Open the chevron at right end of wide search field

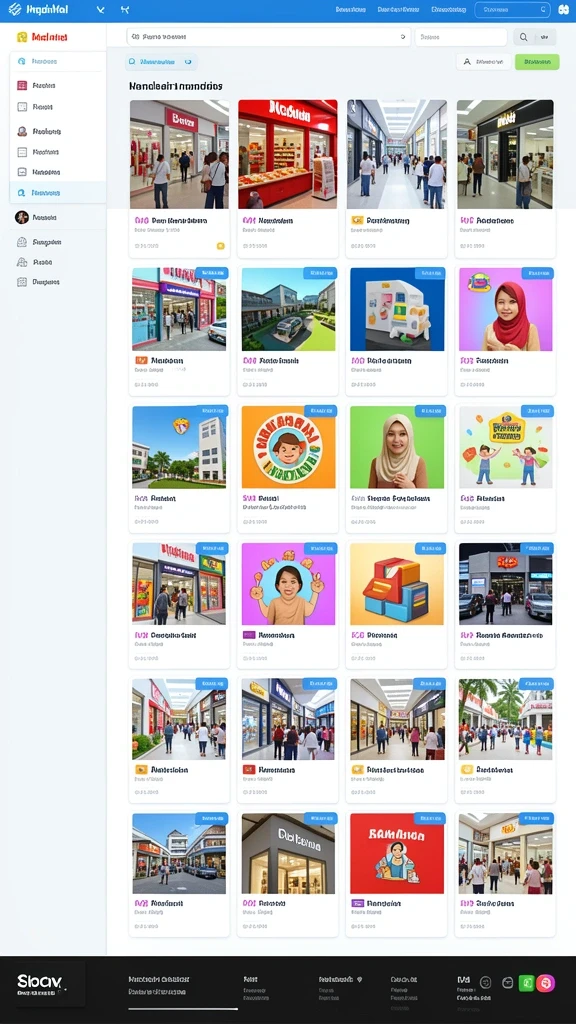[403, 37]
